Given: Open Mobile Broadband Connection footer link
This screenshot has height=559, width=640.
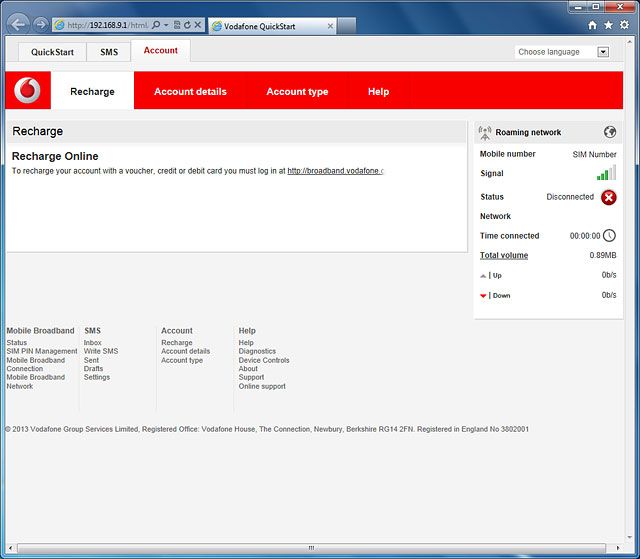Looking at the screenshot, I should [36, 364].
